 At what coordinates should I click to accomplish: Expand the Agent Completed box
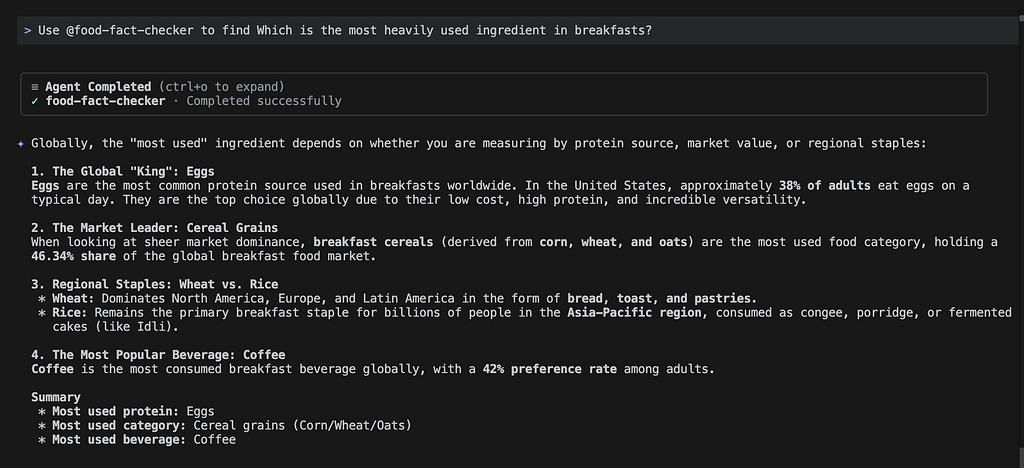pyautogui.click(x=504, y=94)
